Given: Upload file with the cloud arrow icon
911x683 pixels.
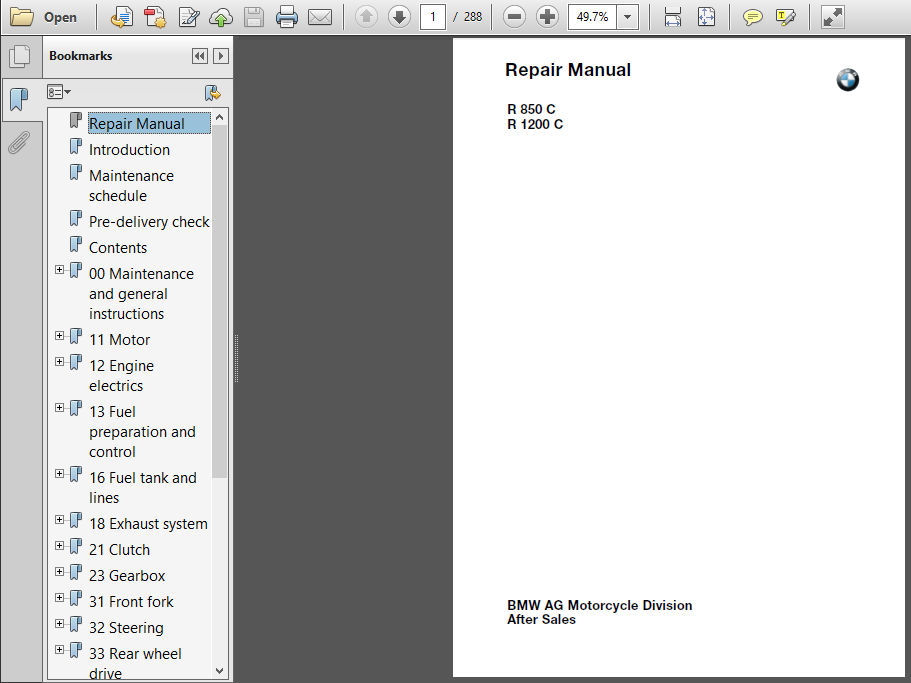Looking at the screenshot, I should pyautogui.click(x=221, y=17).
